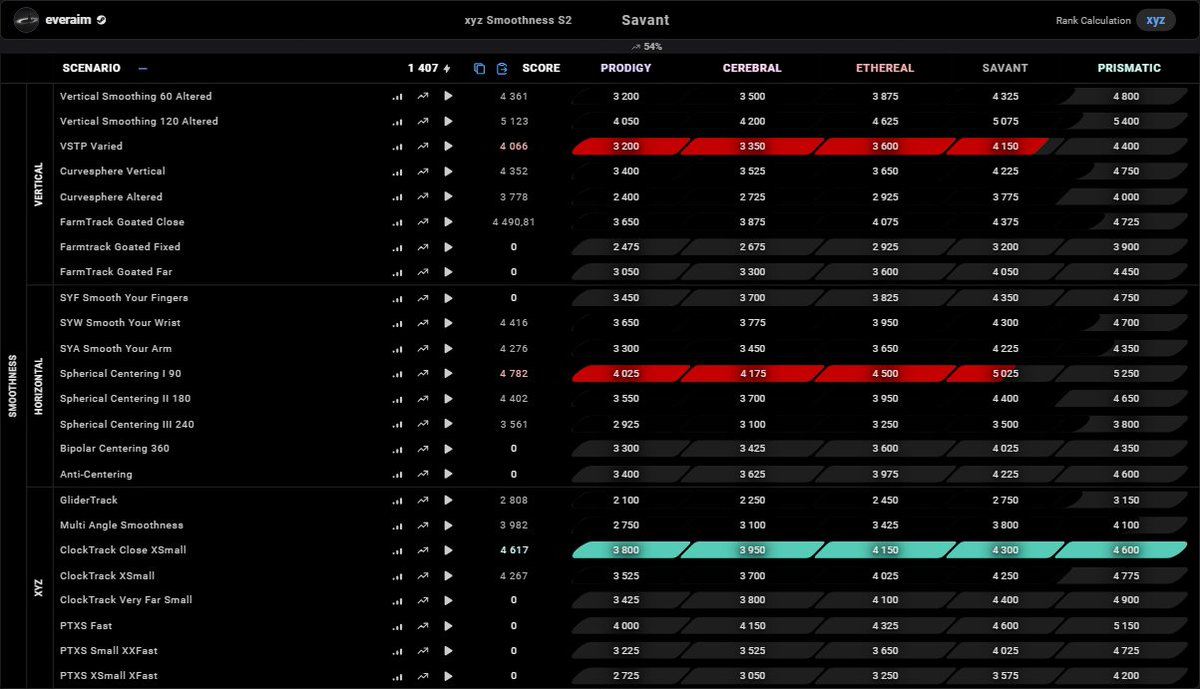The height and width of the screenshot is (689, 1200).
Task: Click the 54% progress indicator under Savant
Action: tap(646, 47)
